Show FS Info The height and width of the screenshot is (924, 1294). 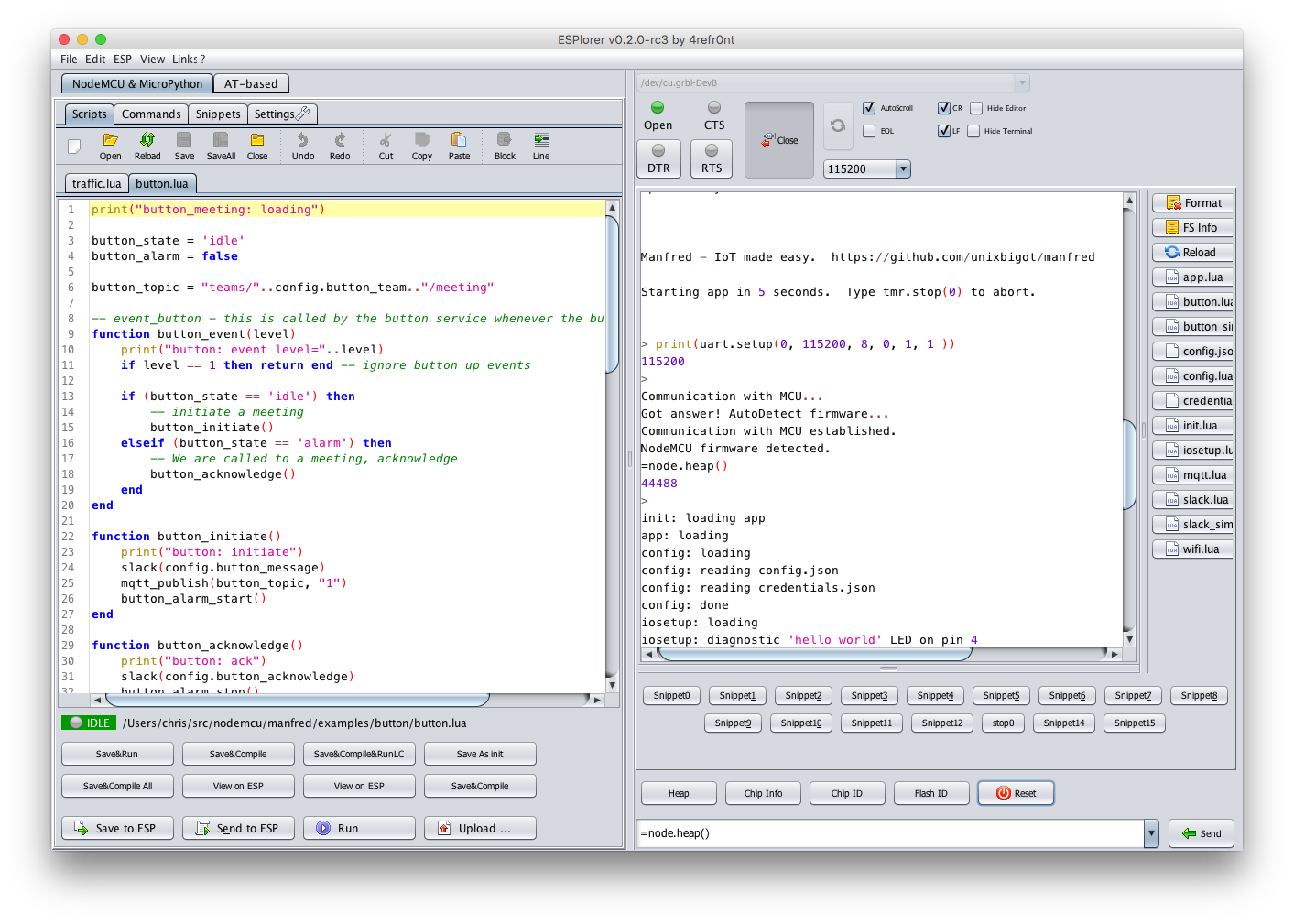1193,227
